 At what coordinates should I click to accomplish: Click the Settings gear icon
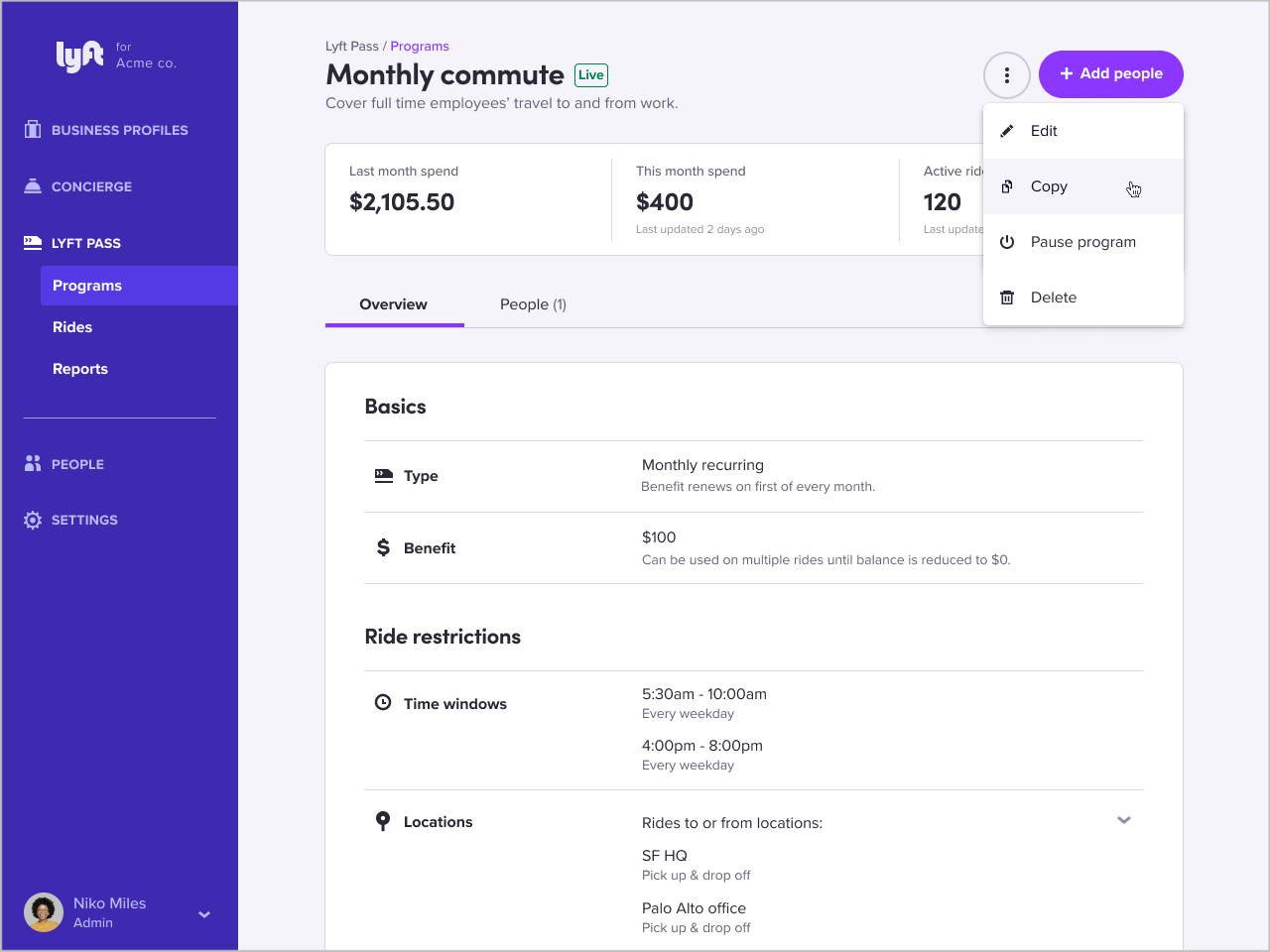pyautogui.click(x=33, y=520)
